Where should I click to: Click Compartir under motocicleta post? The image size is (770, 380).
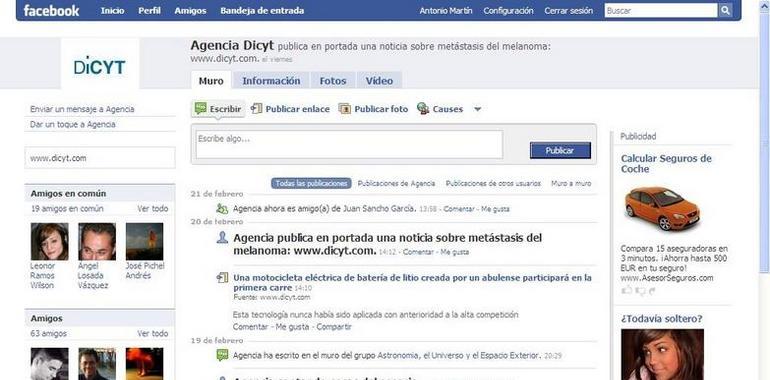coord(334,326)
